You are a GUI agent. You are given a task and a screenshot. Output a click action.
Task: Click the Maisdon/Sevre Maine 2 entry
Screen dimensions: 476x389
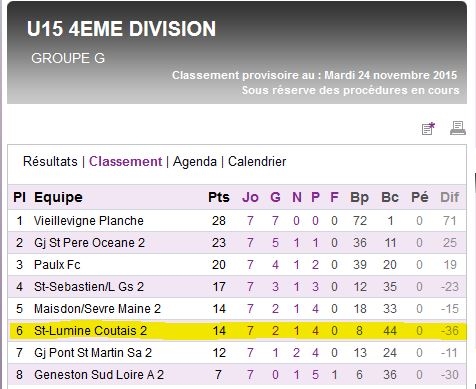pyautogui.click(x=97, y=309)
